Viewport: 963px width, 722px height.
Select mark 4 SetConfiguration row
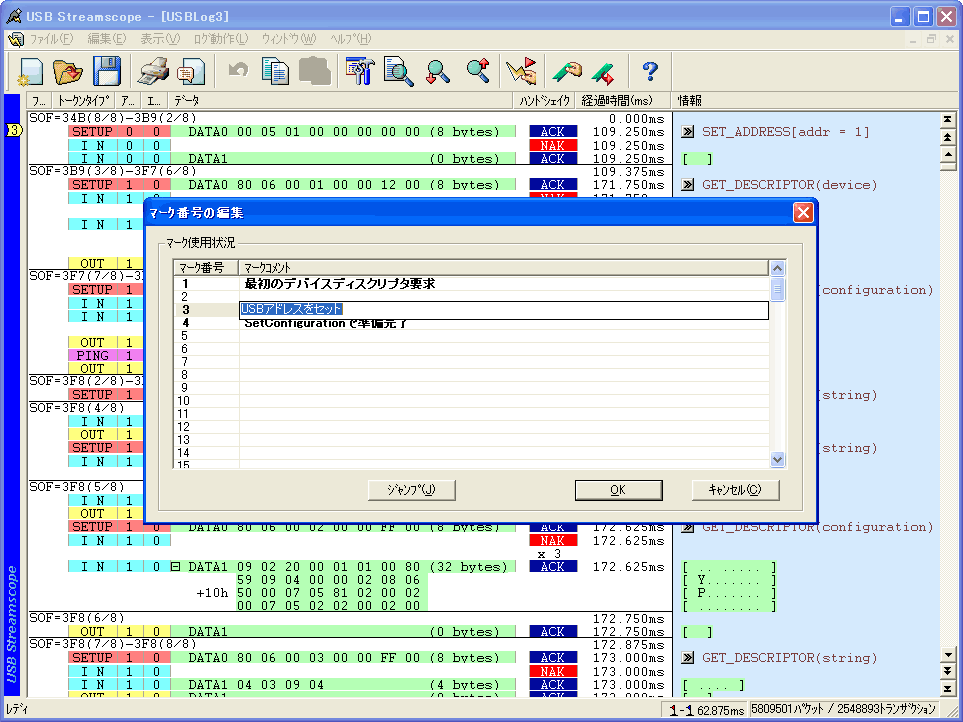coord(472,323)
